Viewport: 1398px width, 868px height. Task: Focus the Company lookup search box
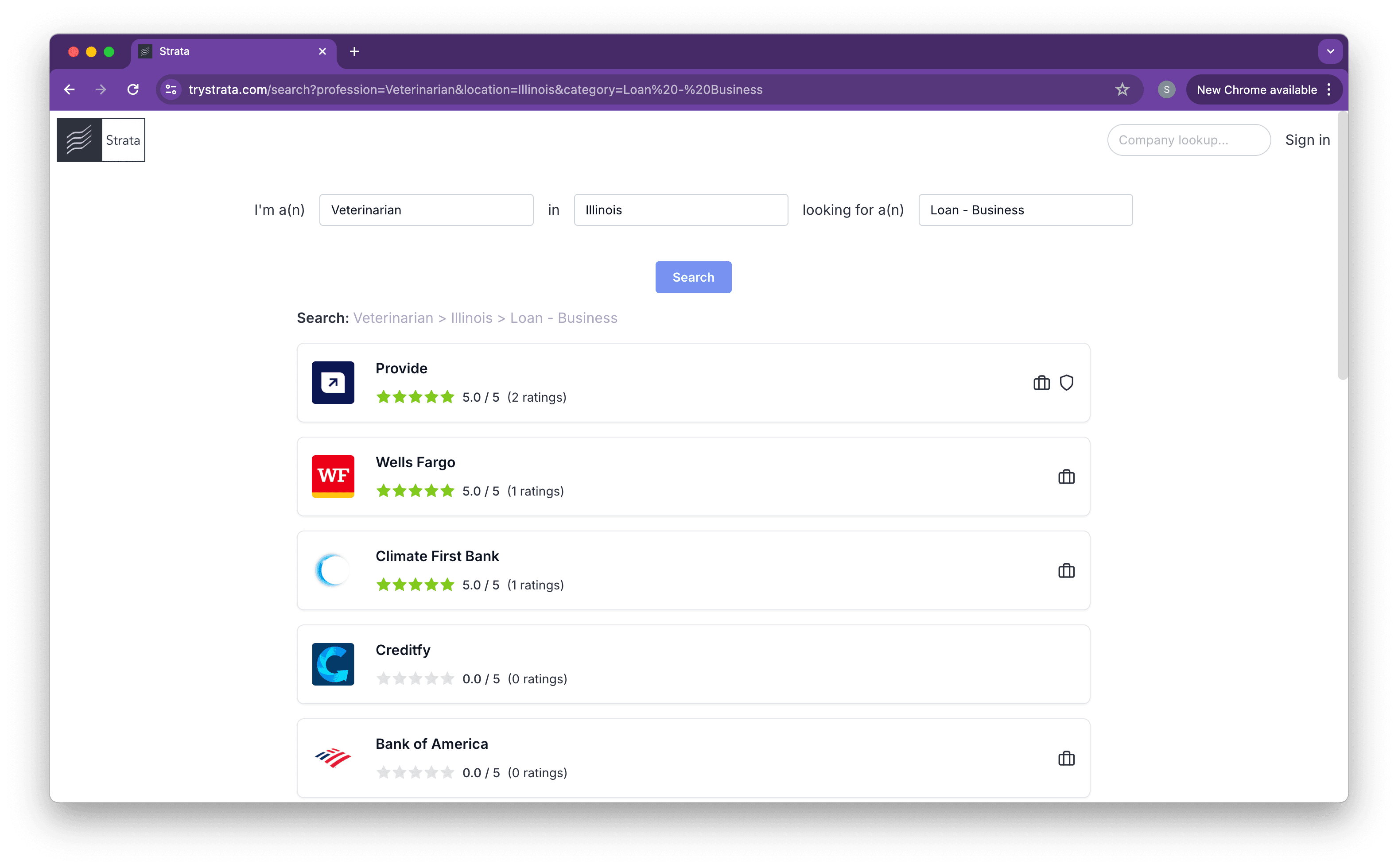1188,140
